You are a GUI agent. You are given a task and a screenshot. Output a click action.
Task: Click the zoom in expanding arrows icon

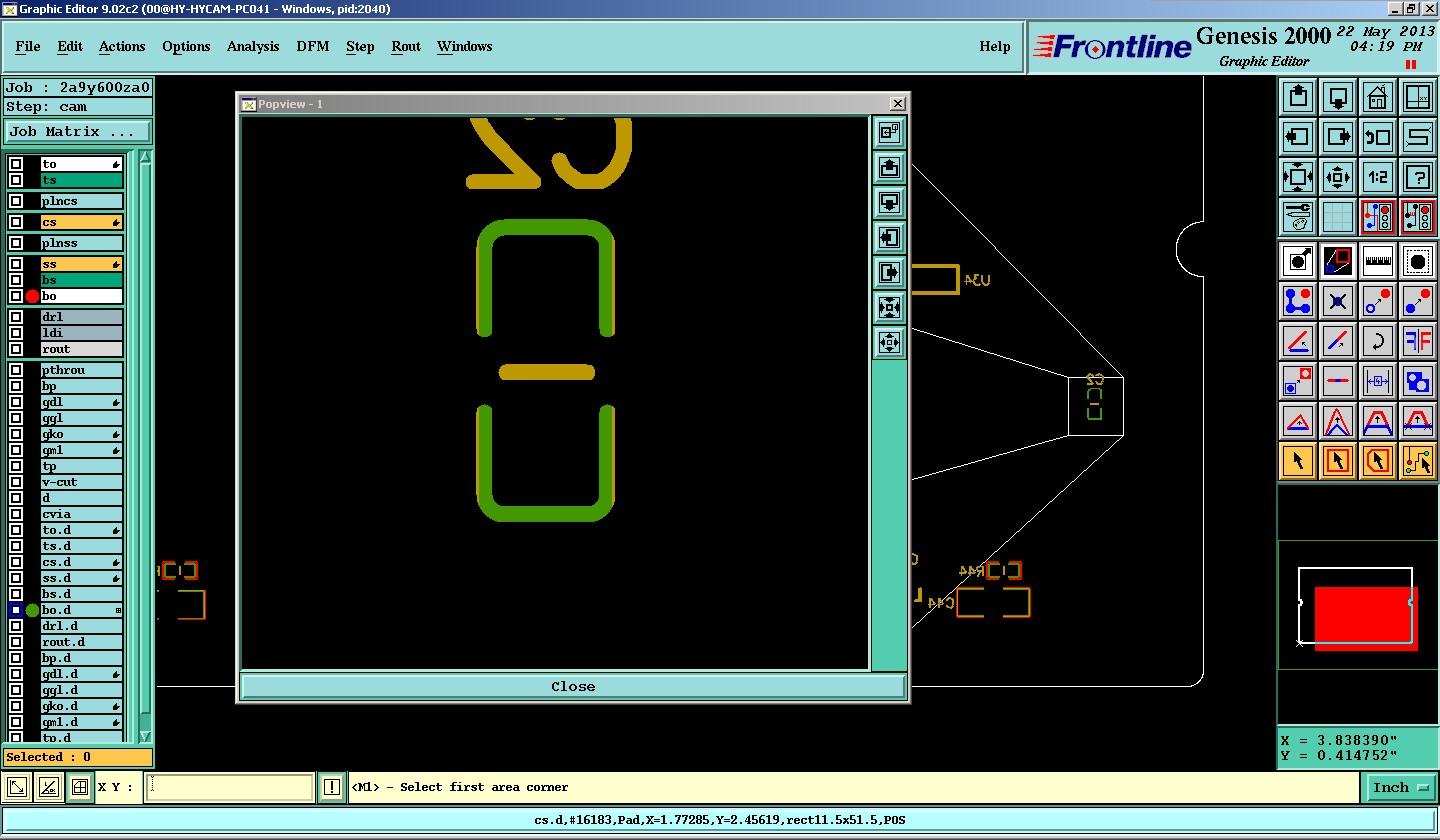click(1298, 177)
